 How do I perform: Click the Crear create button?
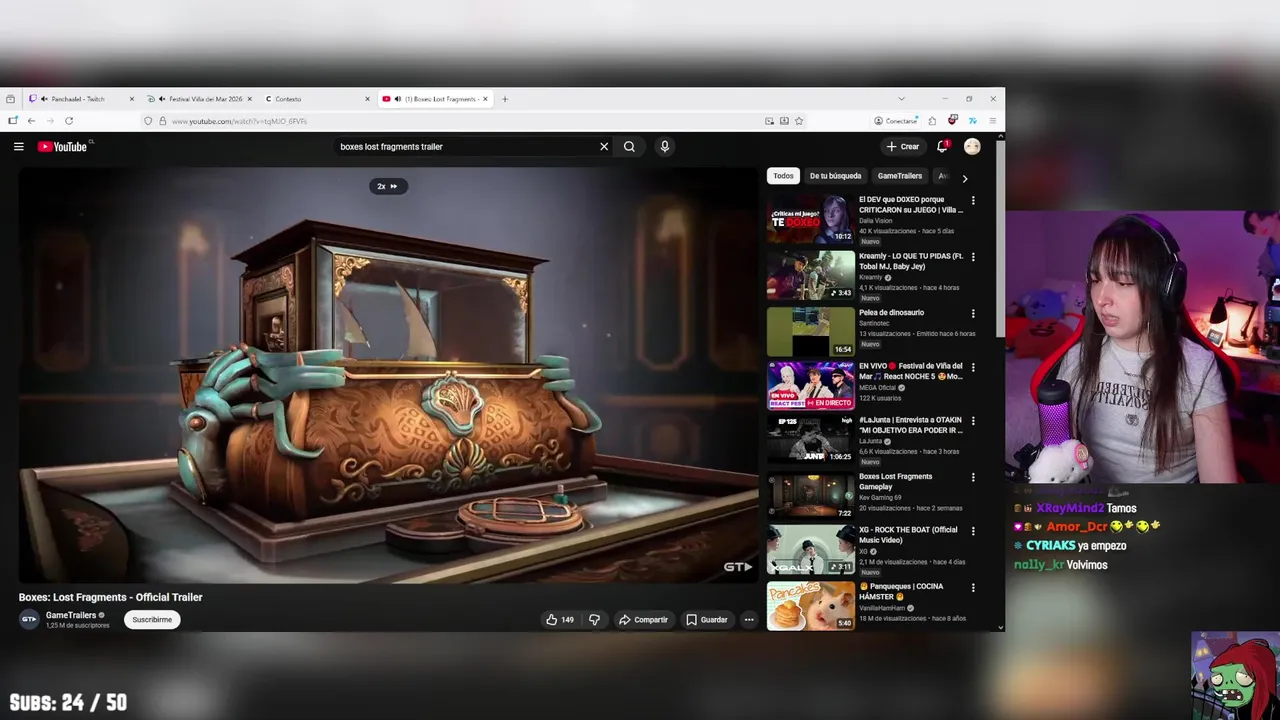coord(902,146)
